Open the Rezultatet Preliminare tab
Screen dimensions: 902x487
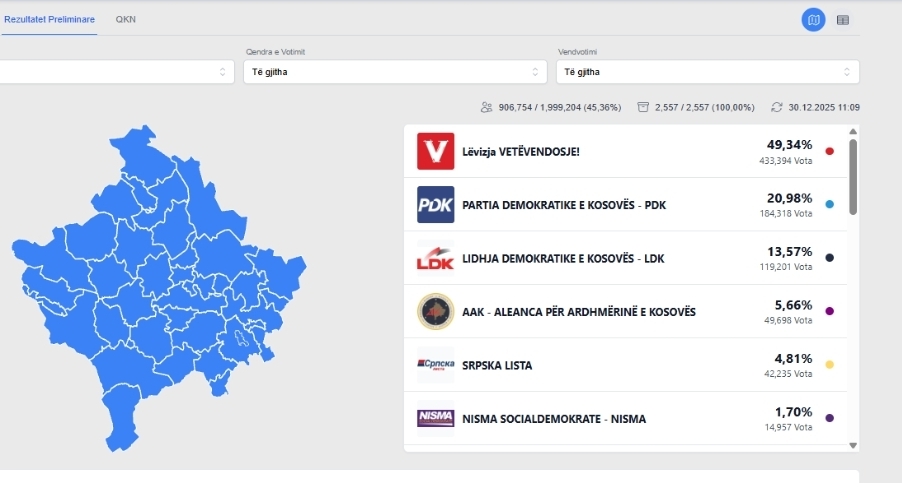(x=49, y=19)
